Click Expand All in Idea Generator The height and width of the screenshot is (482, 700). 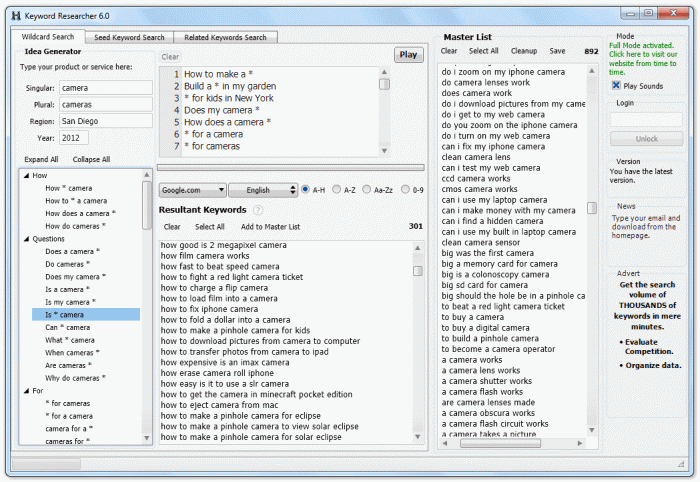point(41,159)
